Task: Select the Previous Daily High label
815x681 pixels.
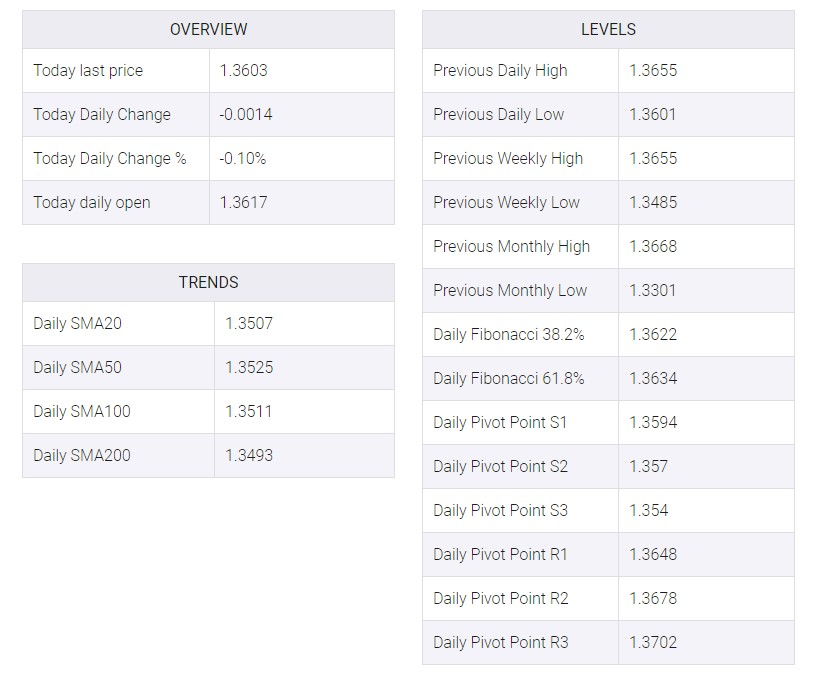Action: [500, 70]
